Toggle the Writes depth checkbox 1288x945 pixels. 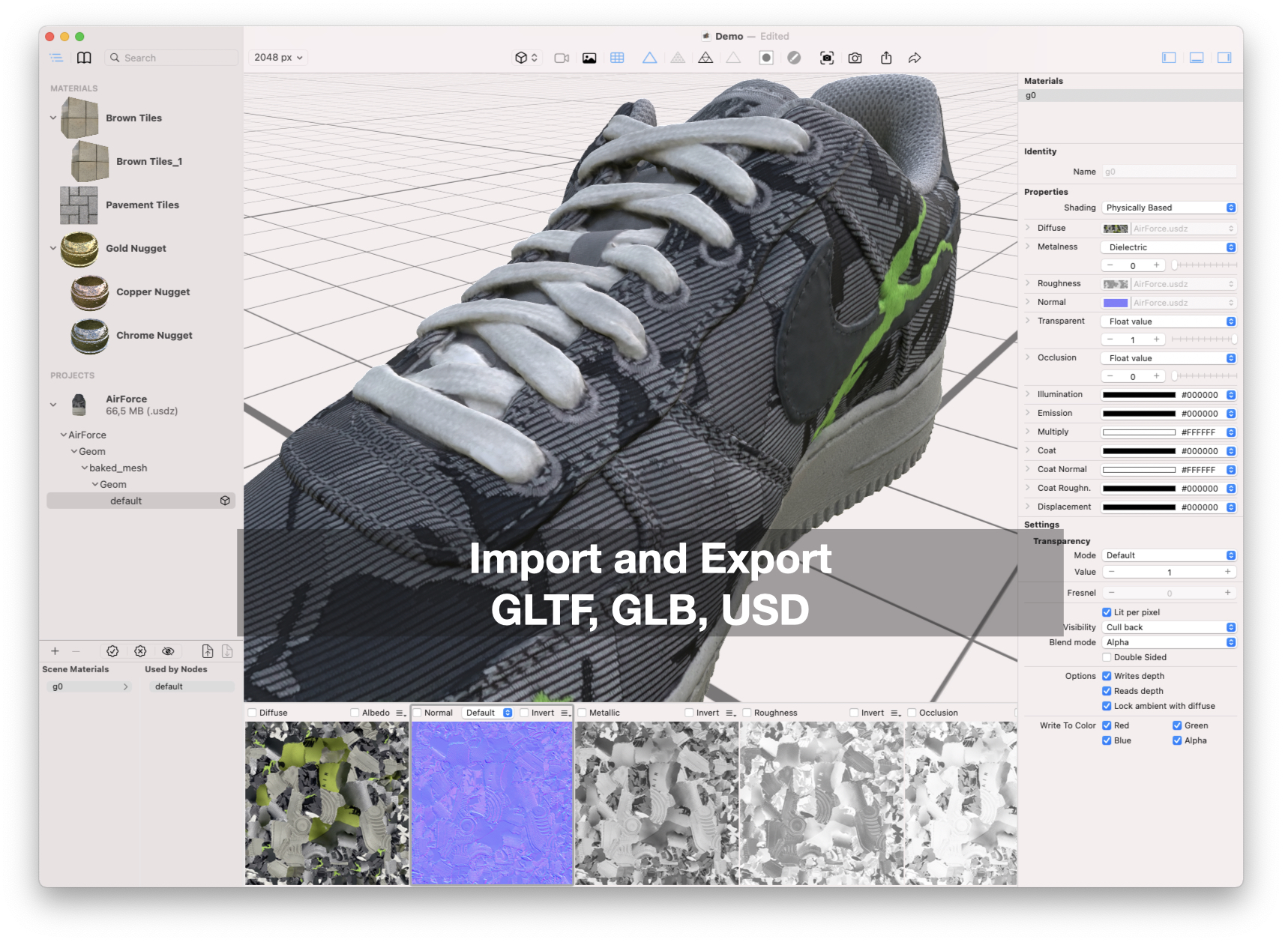coord(1107,676)
